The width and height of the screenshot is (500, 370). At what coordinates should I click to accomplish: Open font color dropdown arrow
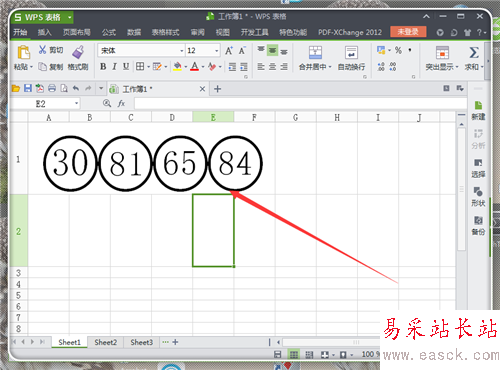[x=203, y=67]
